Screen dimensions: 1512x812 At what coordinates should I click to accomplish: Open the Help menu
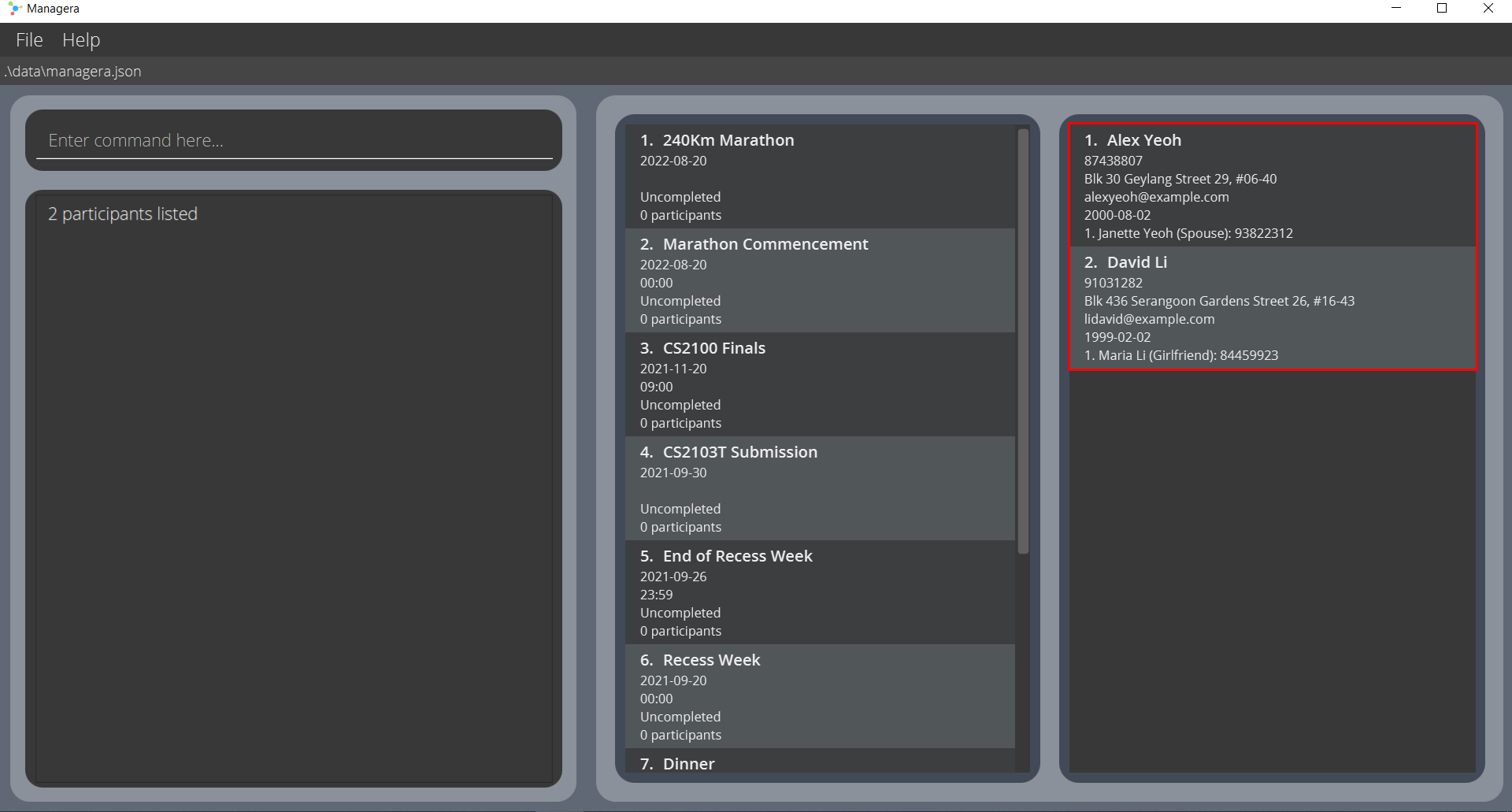81,40
